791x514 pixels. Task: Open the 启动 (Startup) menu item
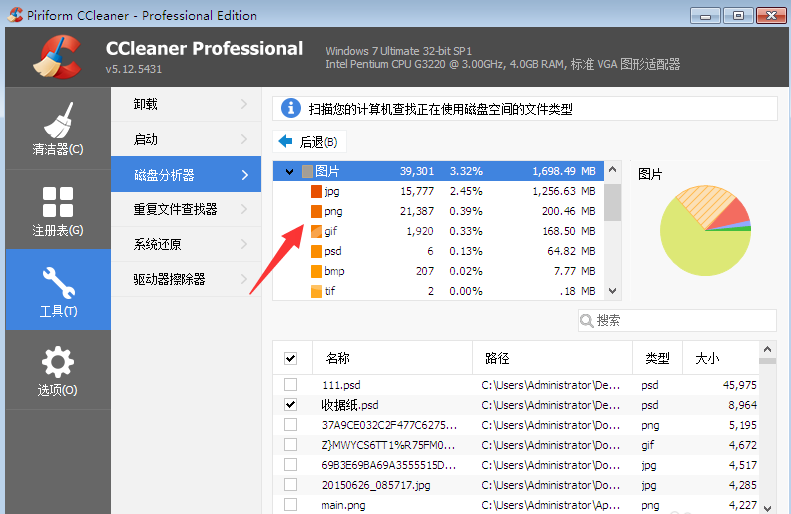[x=186, y=139]
